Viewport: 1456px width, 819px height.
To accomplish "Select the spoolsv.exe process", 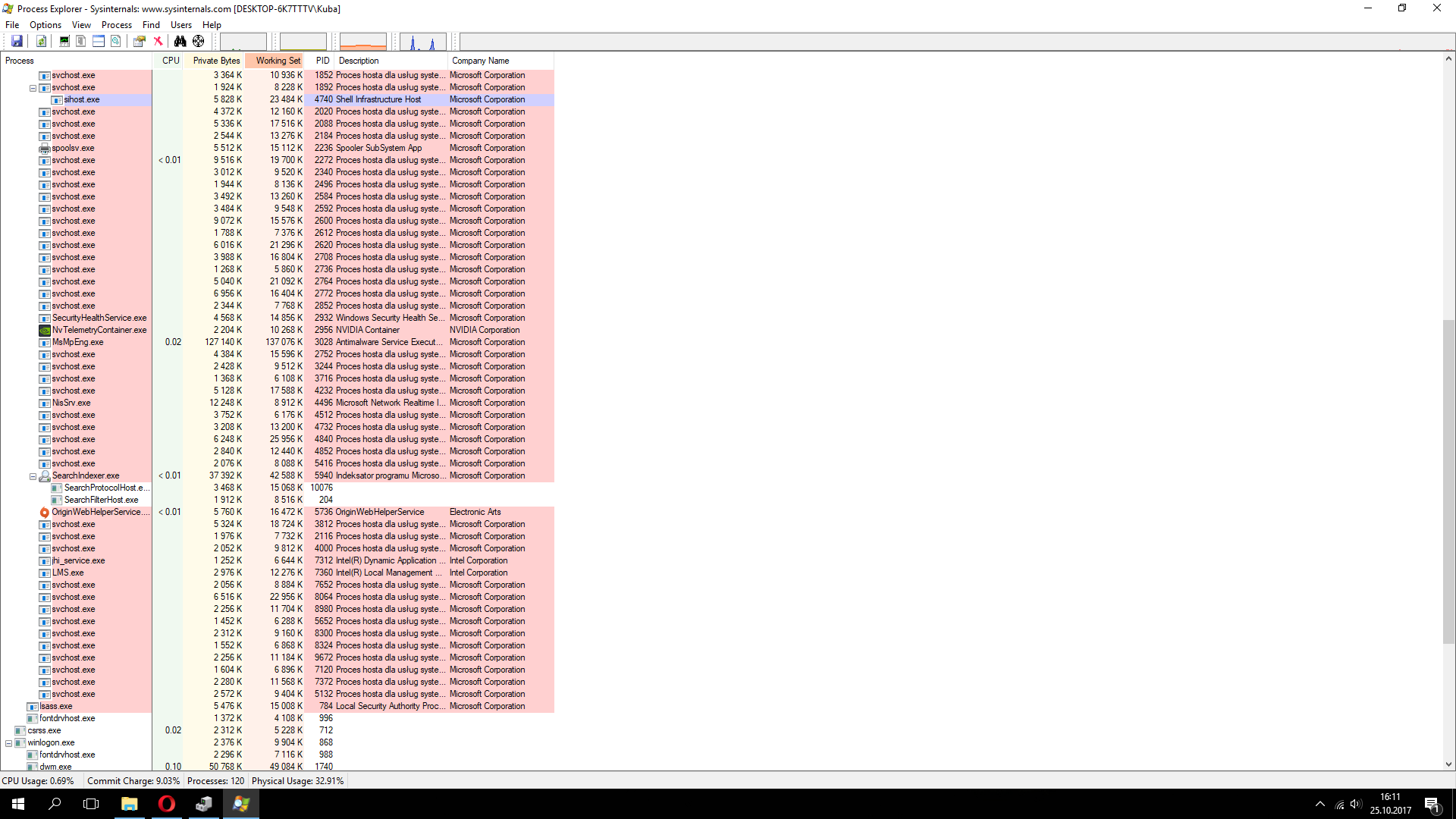I will (278, 148).
